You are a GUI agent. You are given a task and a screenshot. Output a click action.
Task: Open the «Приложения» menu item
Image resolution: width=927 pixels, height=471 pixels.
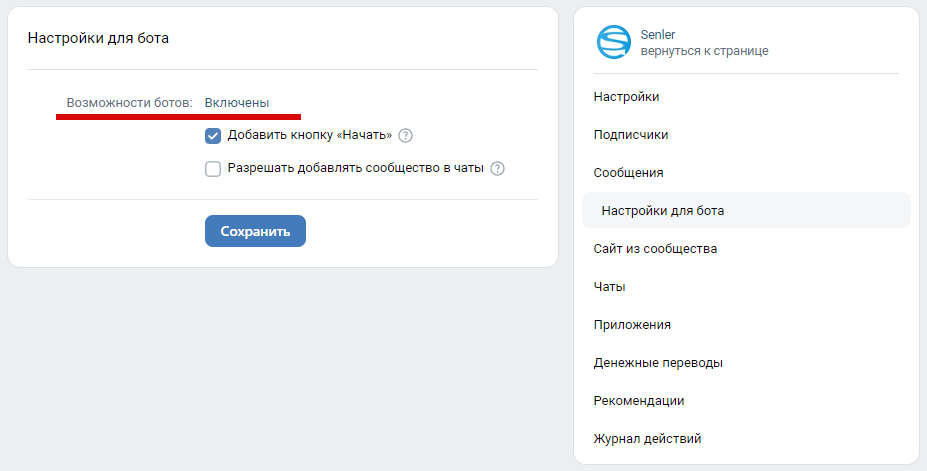click(x=632, y=325)
